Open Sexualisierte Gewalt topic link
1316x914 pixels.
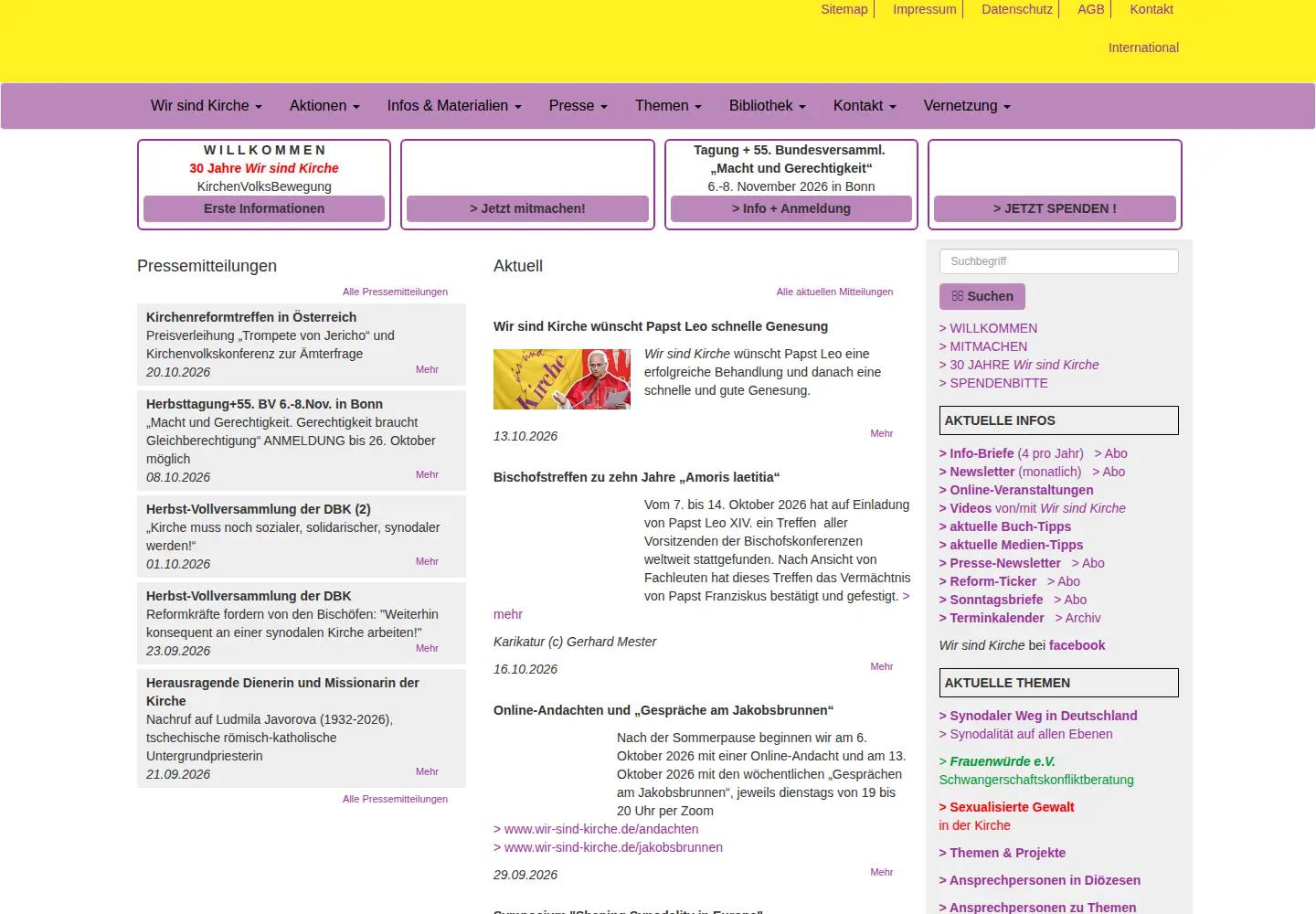point(1006,807)
